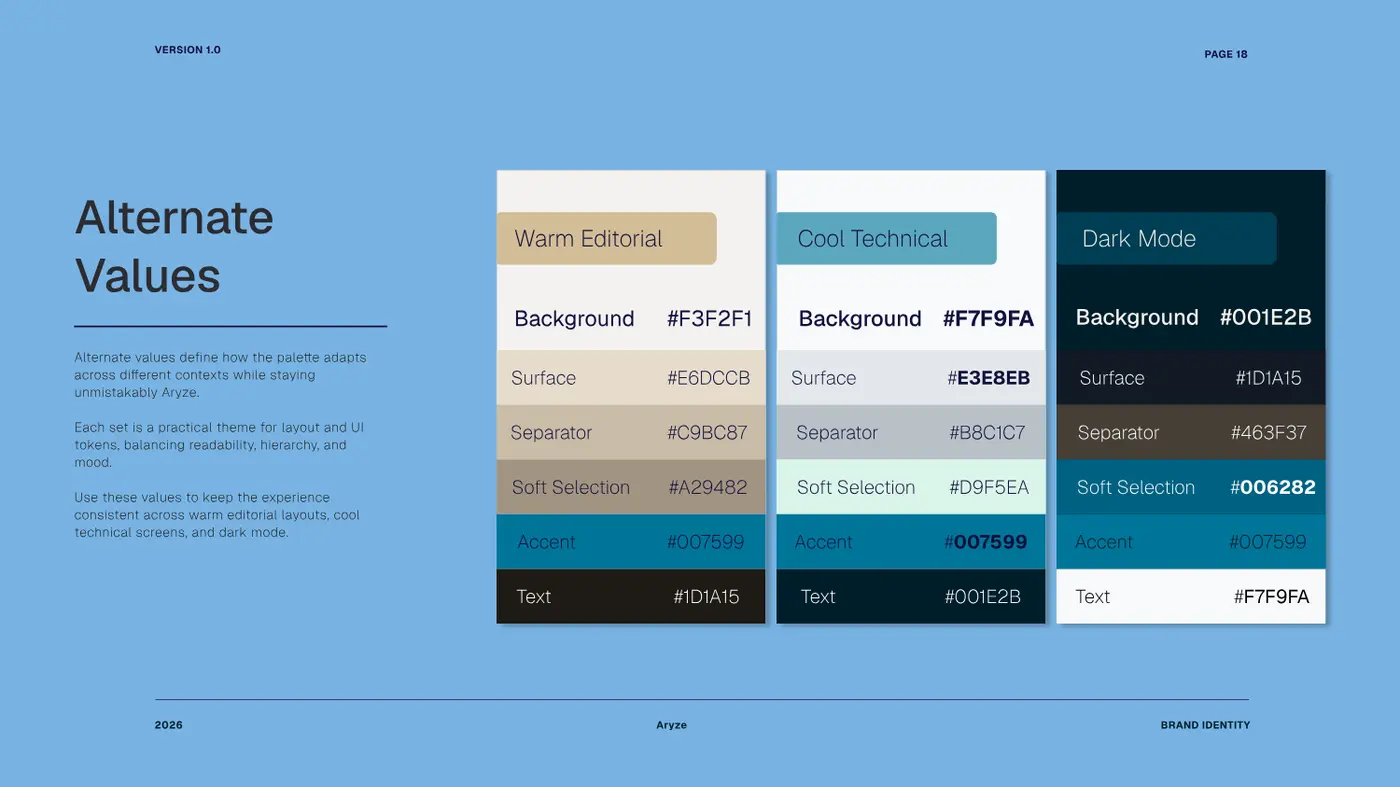Click the Alternate Values heading

[x=174, y=246]
